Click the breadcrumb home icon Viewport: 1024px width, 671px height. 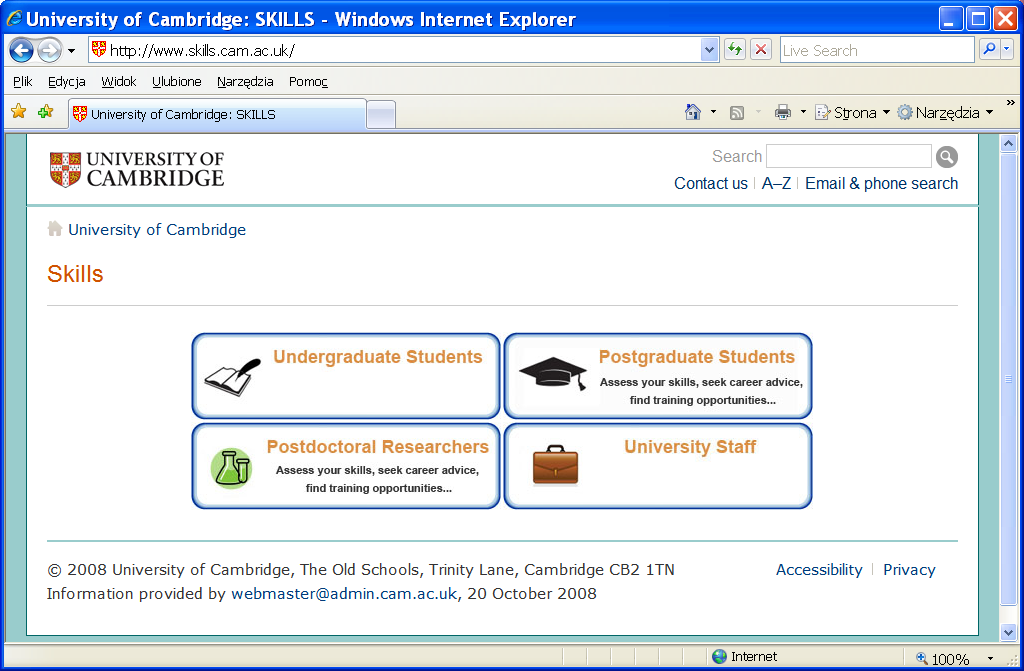(x=55, y=229)
